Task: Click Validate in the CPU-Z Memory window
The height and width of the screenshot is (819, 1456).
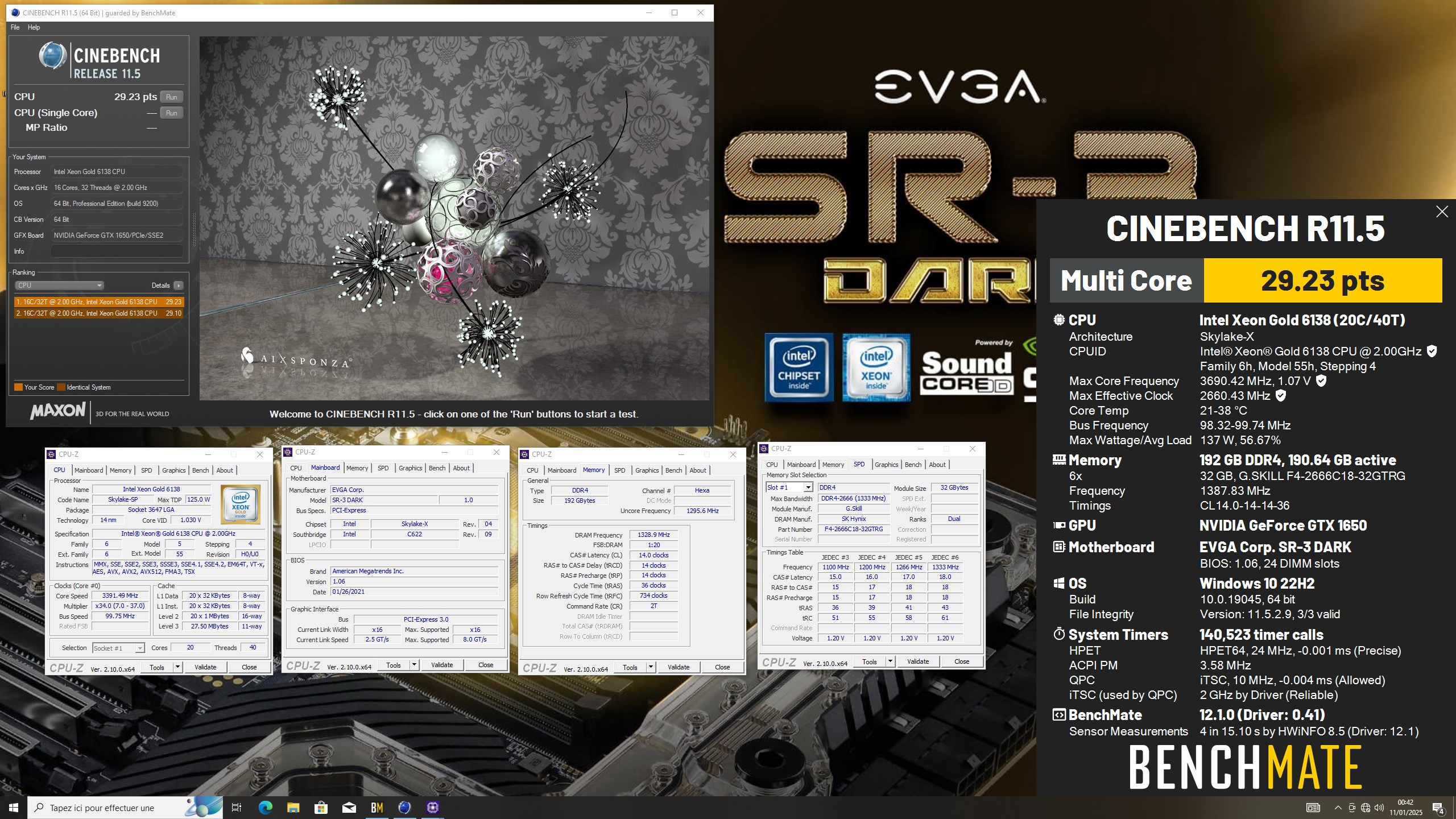Action: pos(679,667)
